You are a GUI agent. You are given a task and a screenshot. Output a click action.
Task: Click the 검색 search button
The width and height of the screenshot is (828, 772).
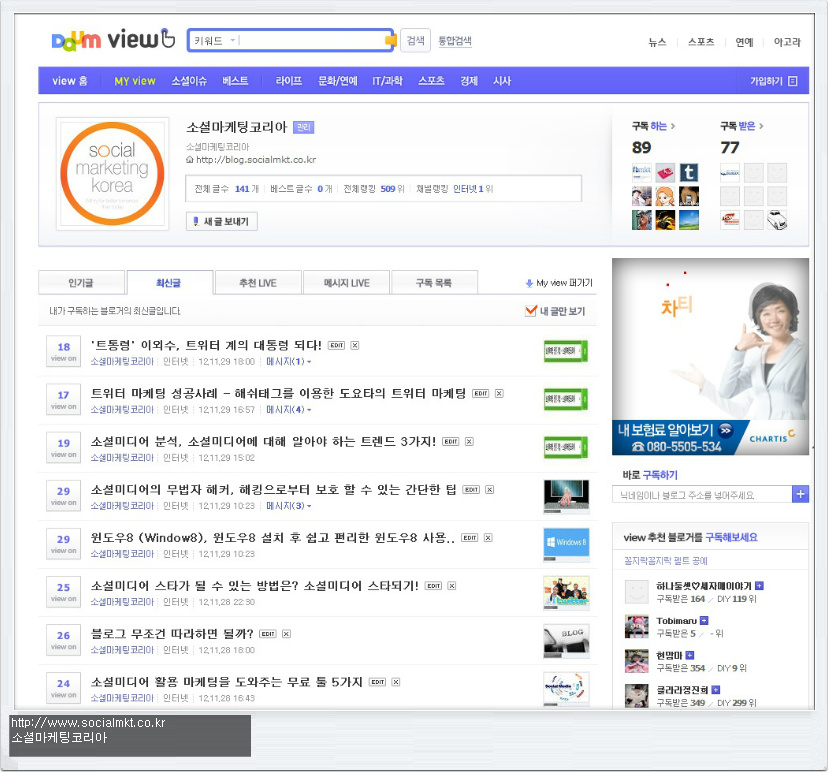416,40
